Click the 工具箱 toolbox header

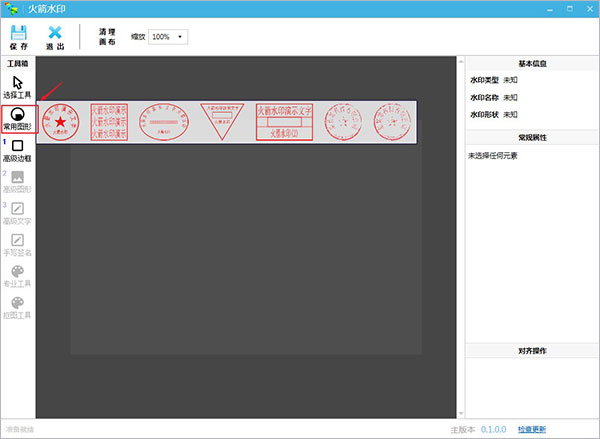pos(18,64)
